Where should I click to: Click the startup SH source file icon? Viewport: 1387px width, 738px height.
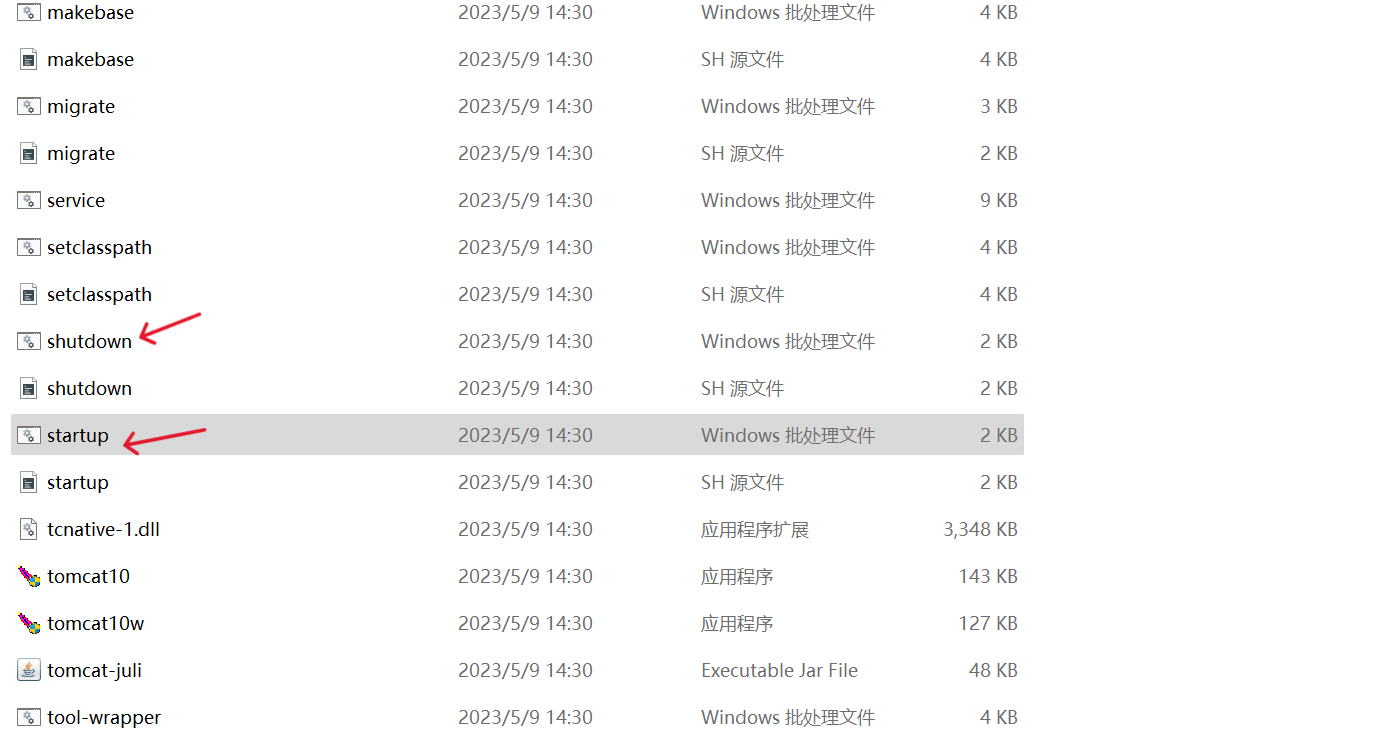pos(29,483)
